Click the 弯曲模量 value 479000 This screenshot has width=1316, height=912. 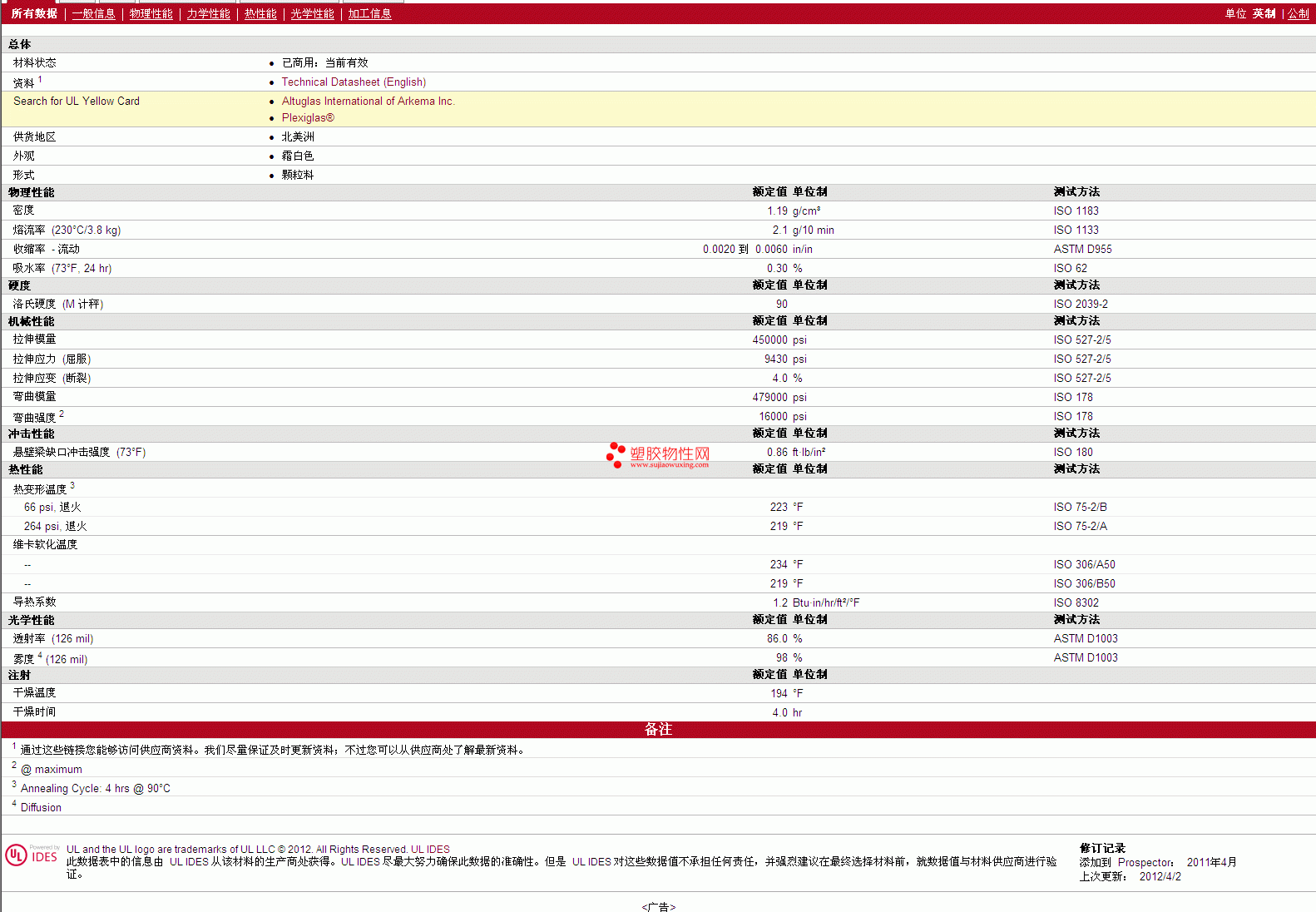click(769, 398)
